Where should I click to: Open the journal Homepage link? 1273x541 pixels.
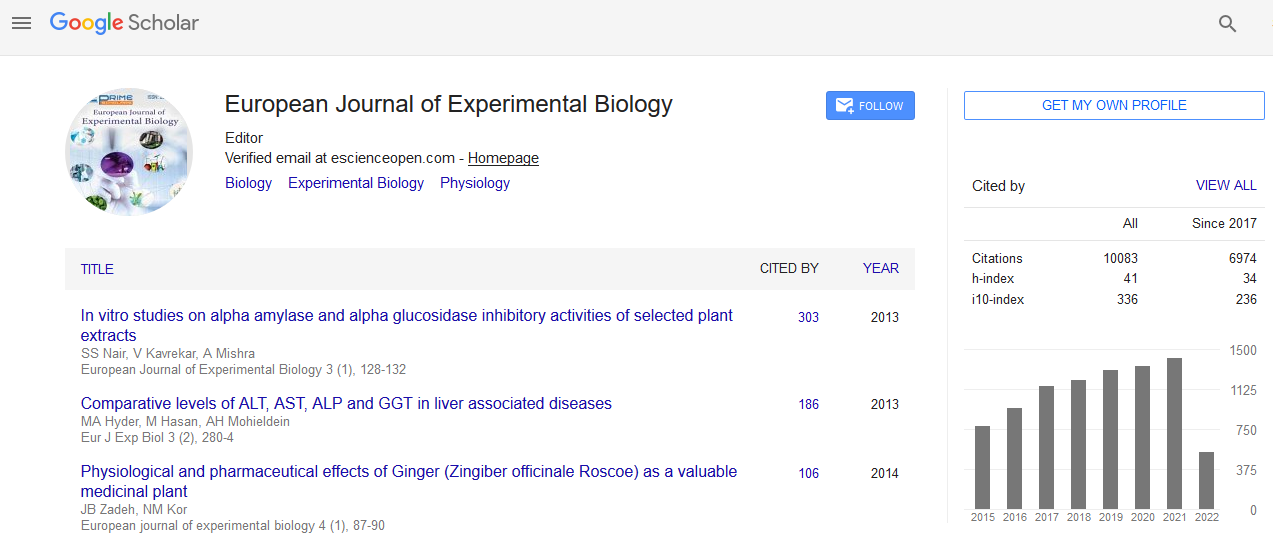[503, 158]
